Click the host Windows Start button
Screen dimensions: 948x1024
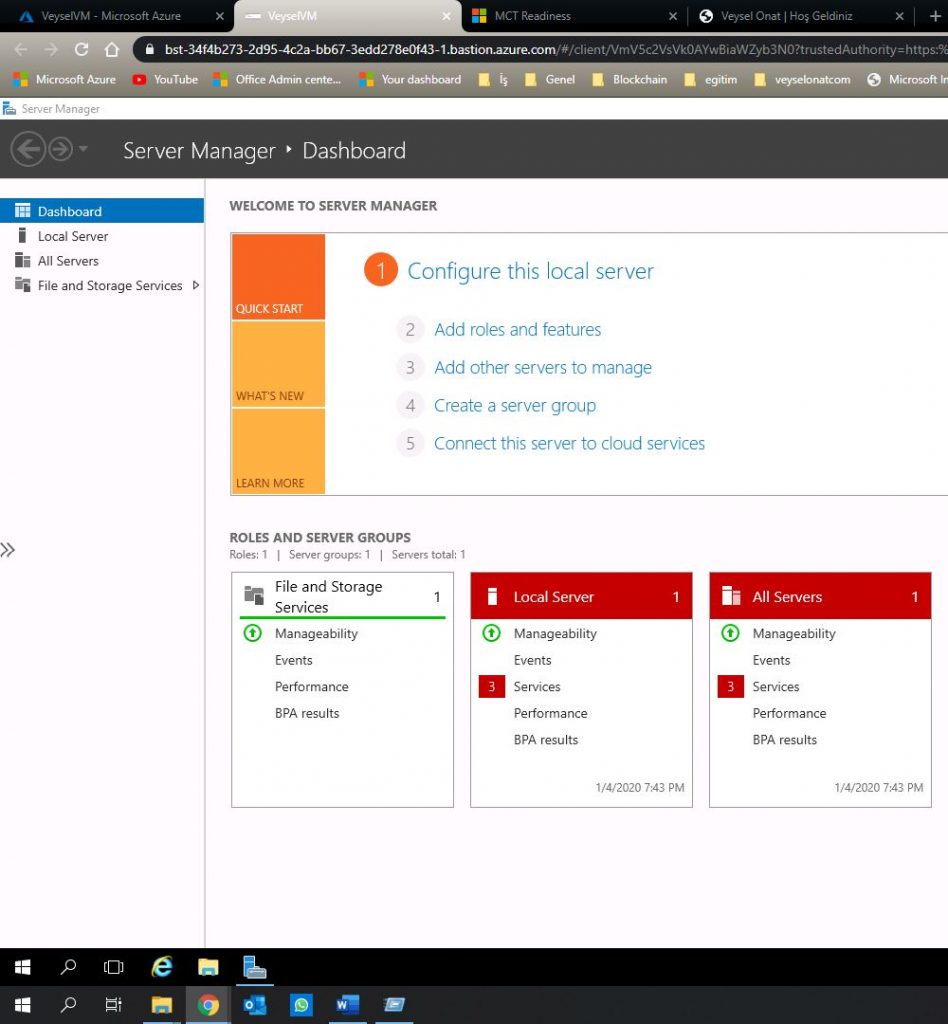coord(22,1005)
